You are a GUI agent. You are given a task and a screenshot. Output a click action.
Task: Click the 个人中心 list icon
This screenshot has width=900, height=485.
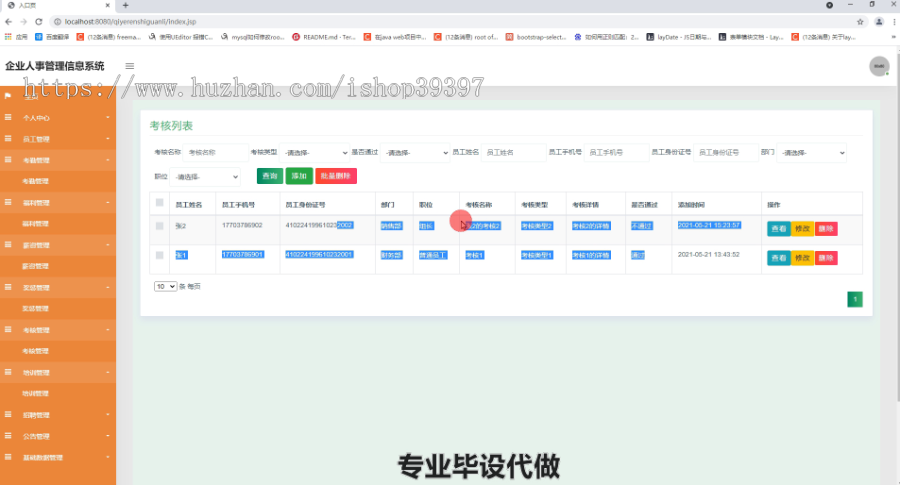pos(8,117)
